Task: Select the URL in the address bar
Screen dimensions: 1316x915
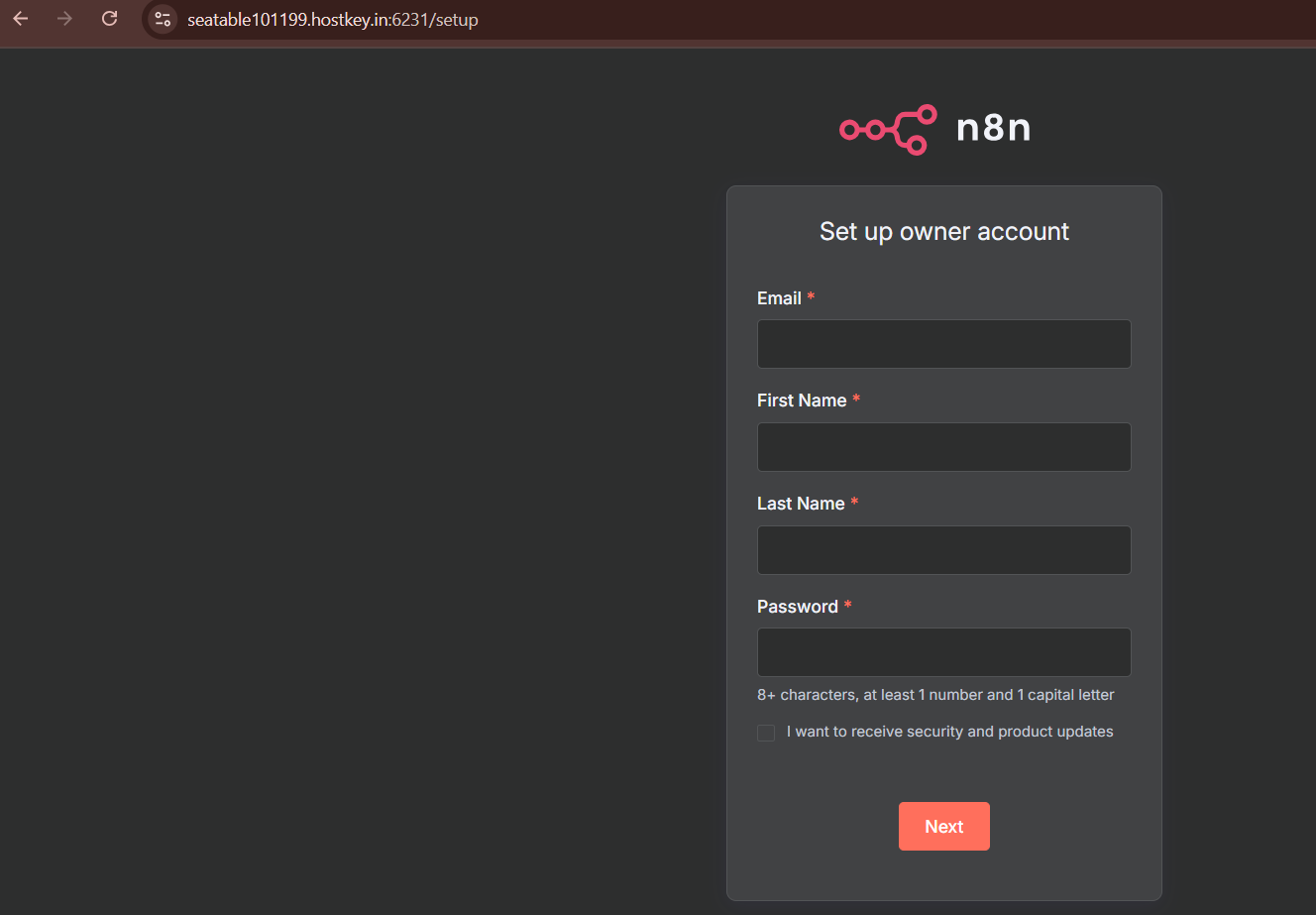Action: pyautogui.click(x=333, y=20)
